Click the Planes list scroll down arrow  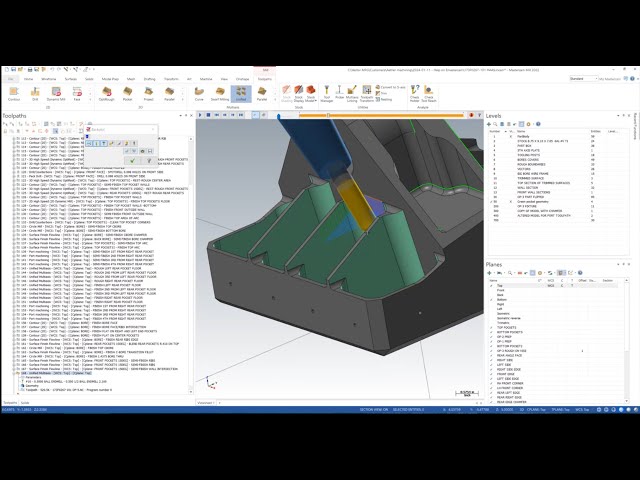[627, 401]
